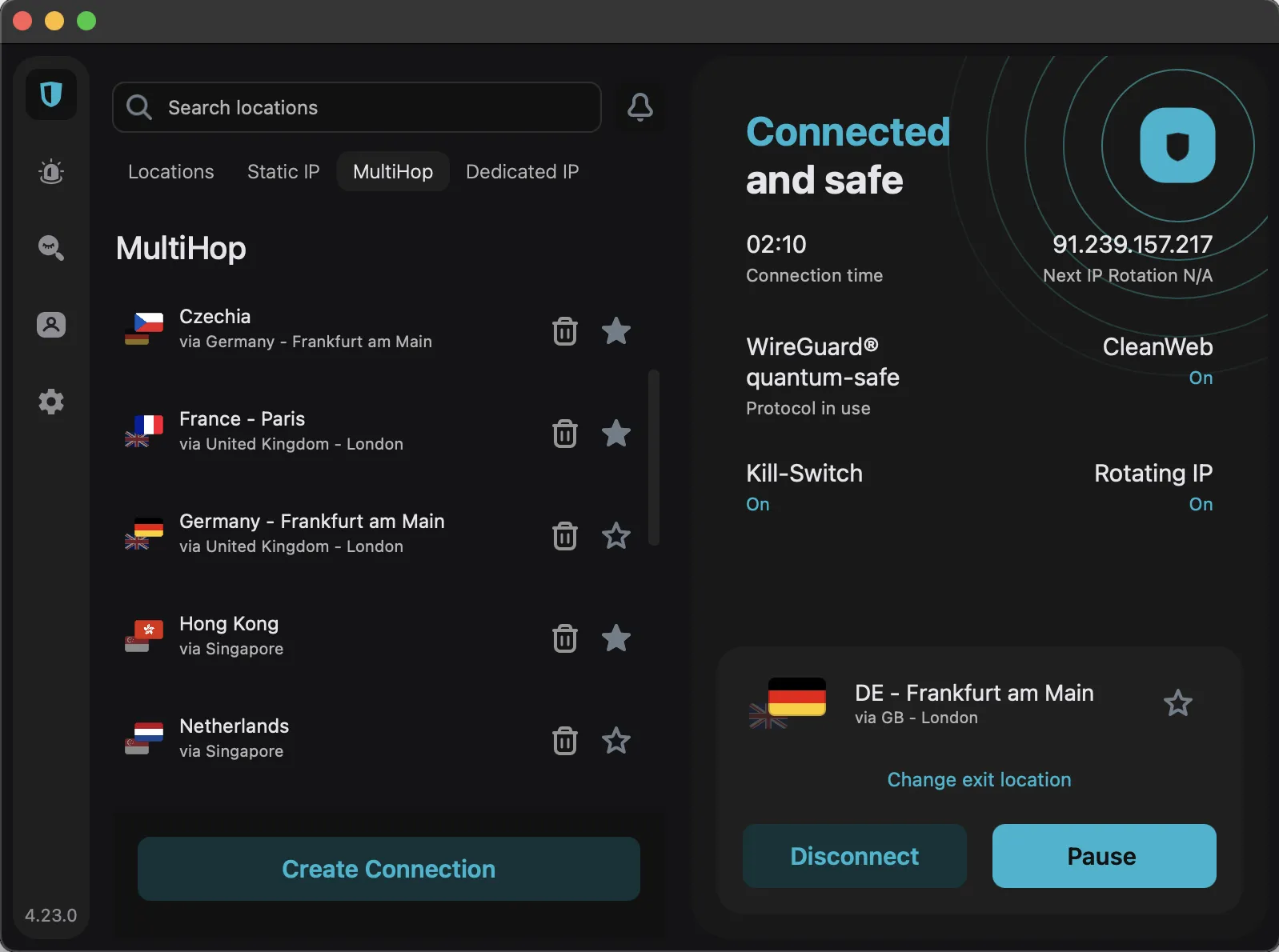The height and width of the screenshot is (952, 1279).
Task: Click the Disconnect button
Action: (x=854, y=856)
